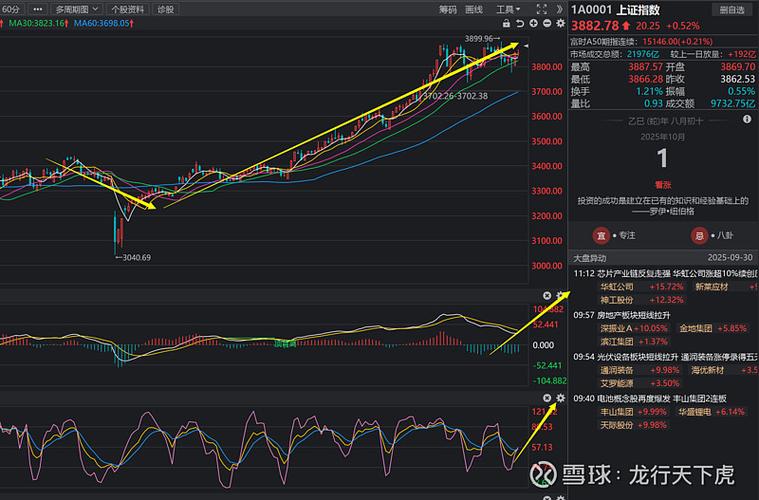Image resolution: width=759 pixels, height=500 pixels.
Task: Open KDJ indicator panel settings gear
Action: (x=560, y=398)
